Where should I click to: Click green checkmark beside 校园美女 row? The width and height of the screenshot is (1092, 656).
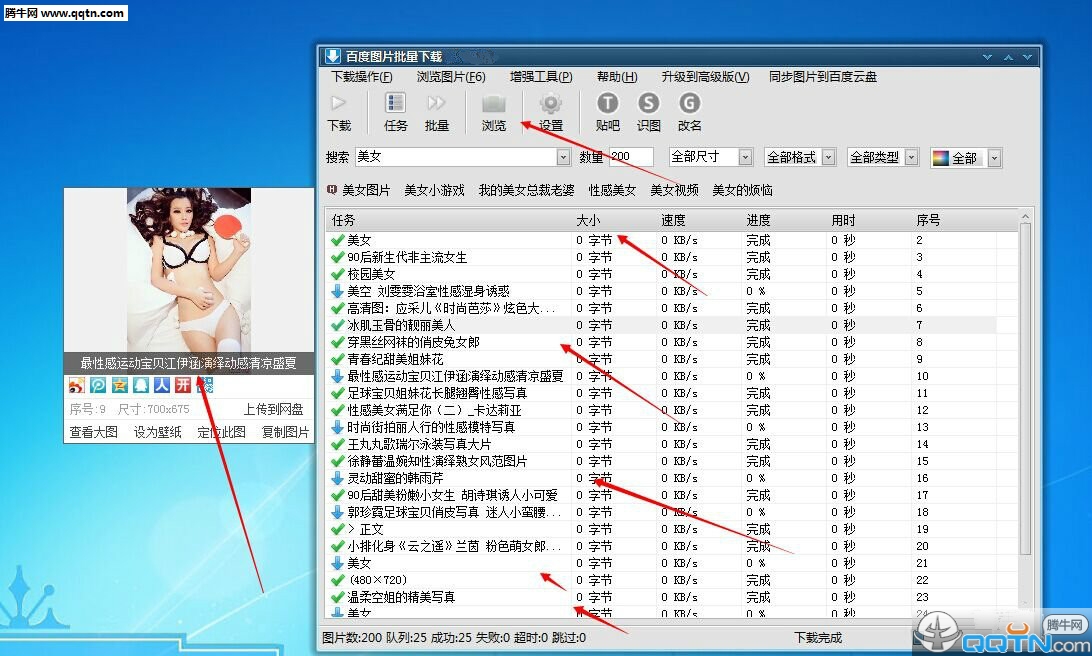(x=338, y=274)
